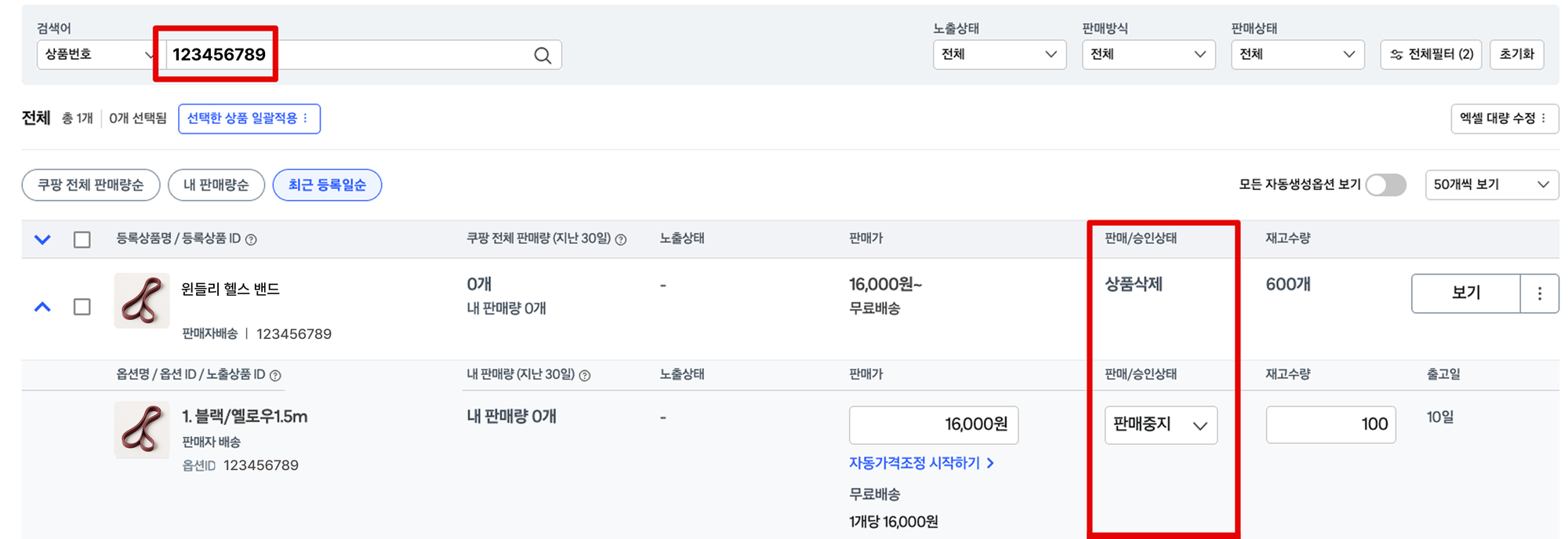Click the 초기화 reset button
The image size is (1568, 539).
click(x=1516, y=54)
